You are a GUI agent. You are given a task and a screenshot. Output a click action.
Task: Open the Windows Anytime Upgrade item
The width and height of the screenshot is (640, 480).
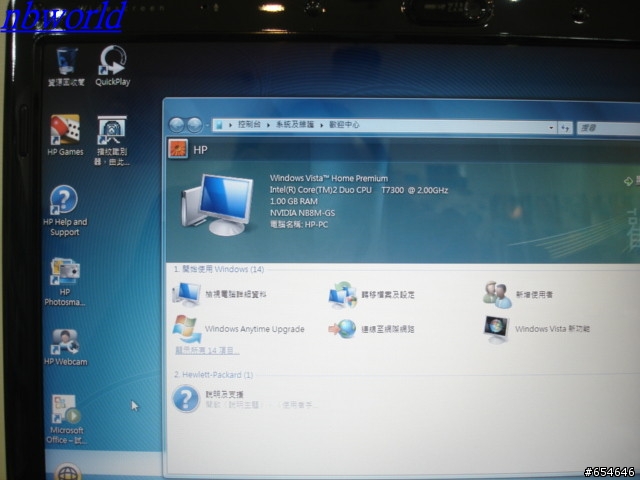(239, 329)
